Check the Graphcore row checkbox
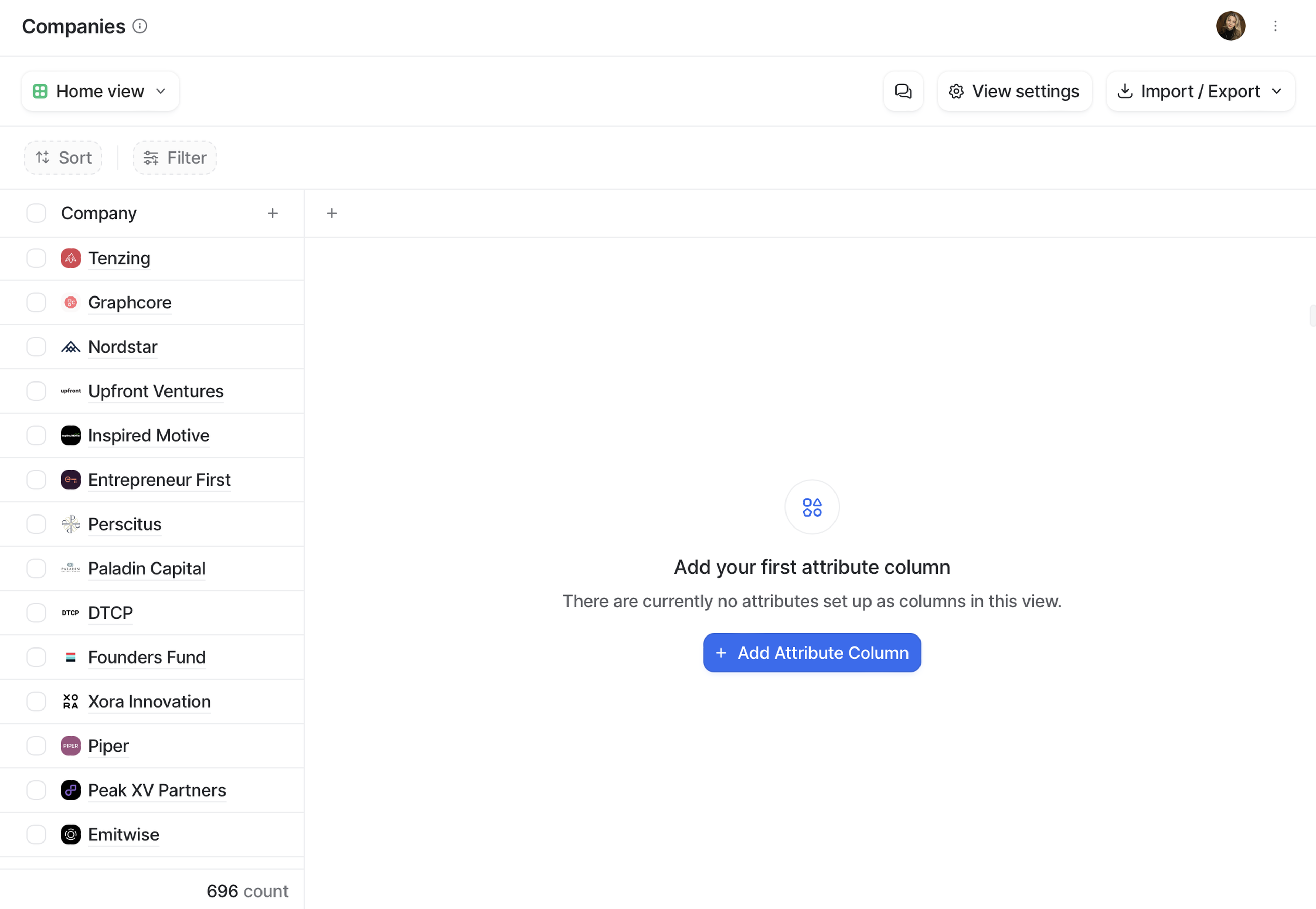The image size is (1316, 909). point(36,302)
